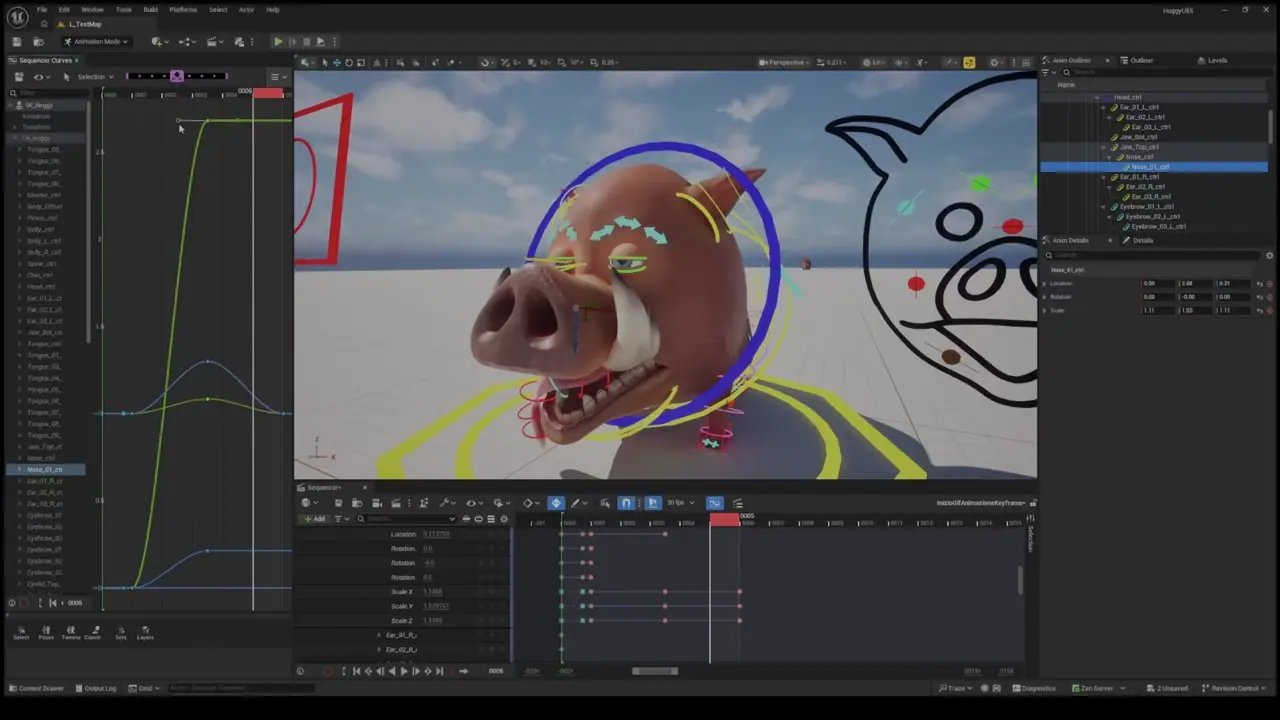Collapse Nose_ctrl tree node
Image resolution: width=1280 pixels, height=720 pixels.
[1108, 157]
